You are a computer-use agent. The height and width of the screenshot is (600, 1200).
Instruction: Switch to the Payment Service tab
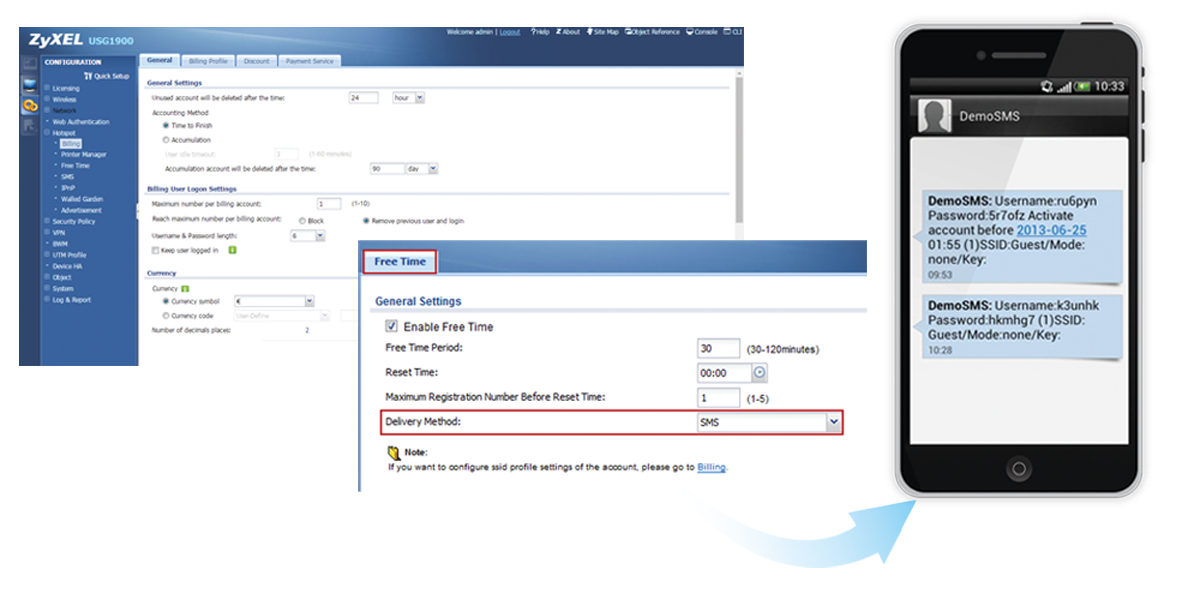pos(309,61)
